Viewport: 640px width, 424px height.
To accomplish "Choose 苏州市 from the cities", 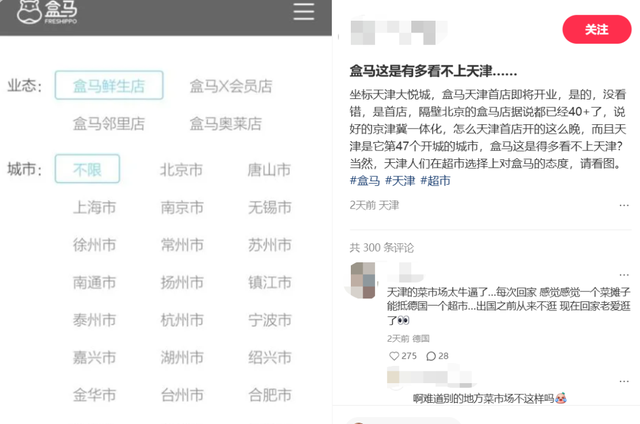I will [269, 245].
